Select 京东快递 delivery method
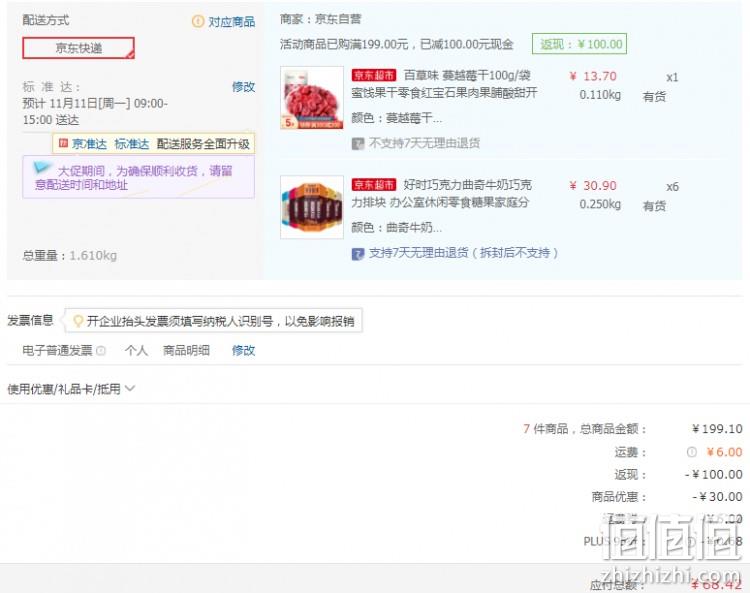This screenshot has height=593, width=750. [78, 48]
